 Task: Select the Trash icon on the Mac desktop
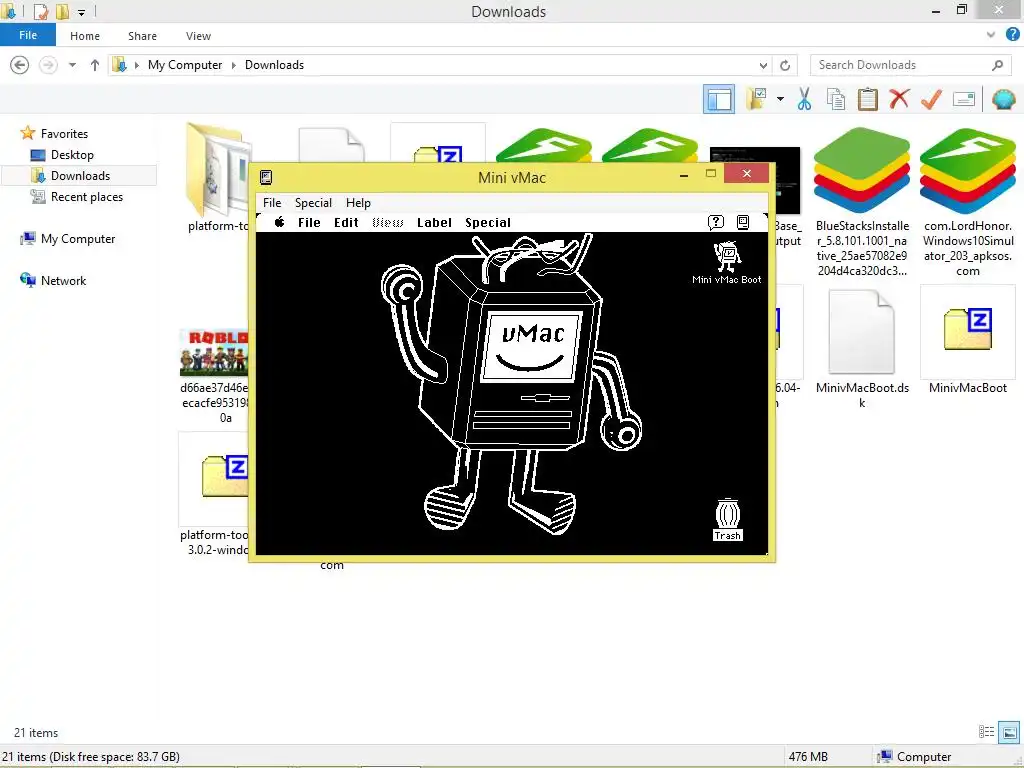[728, 520]
